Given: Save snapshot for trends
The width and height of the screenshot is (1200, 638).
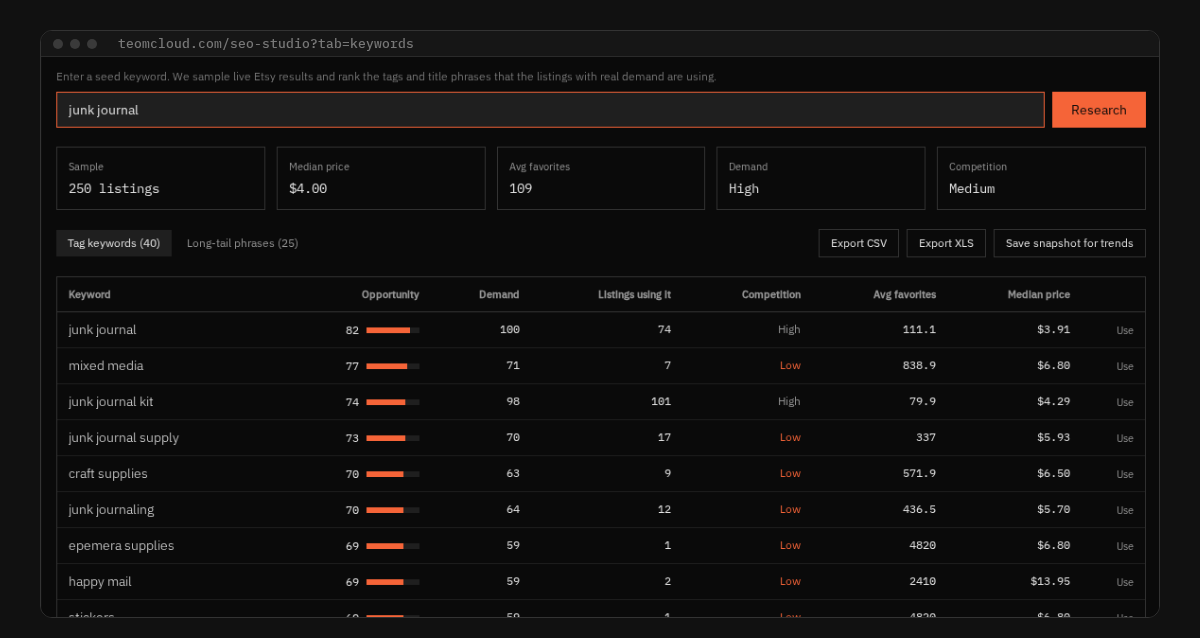Looking at the screenshot, I should (x=1070, y=243).
